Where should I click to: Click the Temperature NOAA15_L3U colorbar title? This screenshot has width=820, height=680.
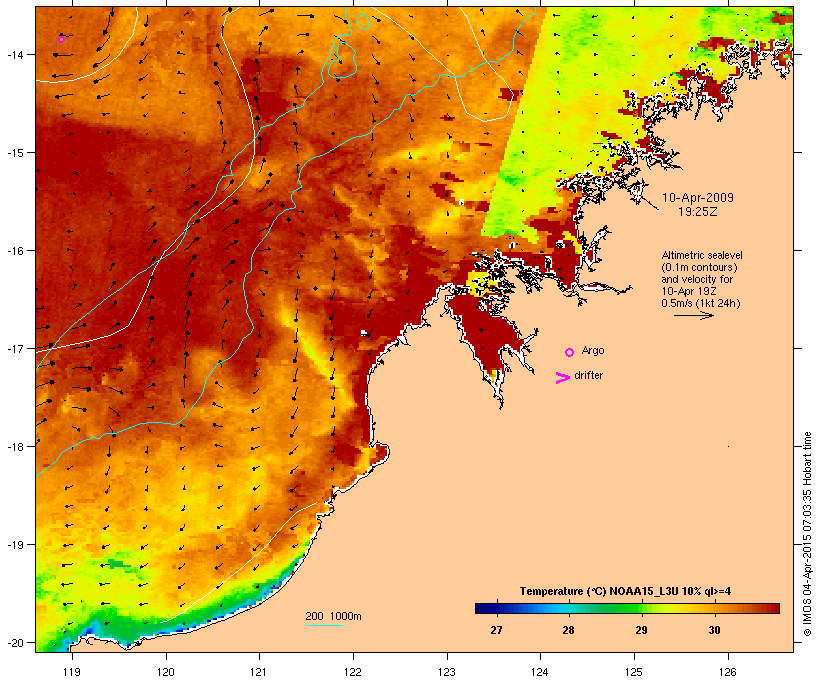coord(625,591)
